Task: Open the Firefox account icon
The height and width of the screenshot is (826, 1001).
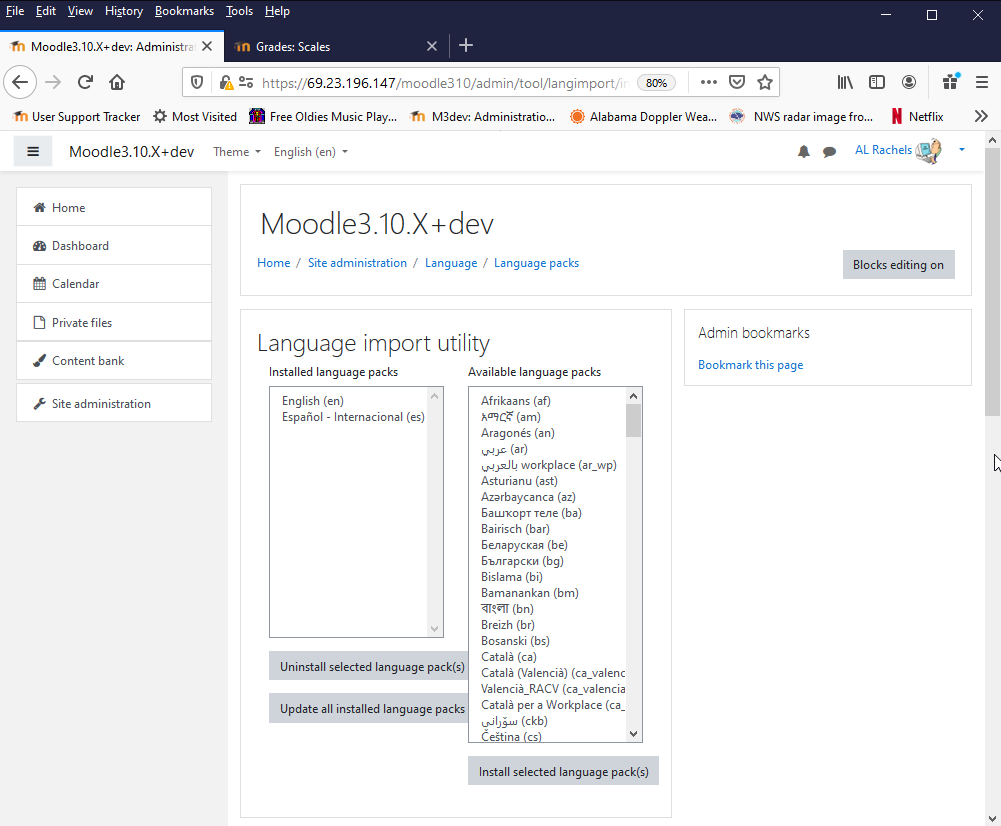Action: pos(909,82)
